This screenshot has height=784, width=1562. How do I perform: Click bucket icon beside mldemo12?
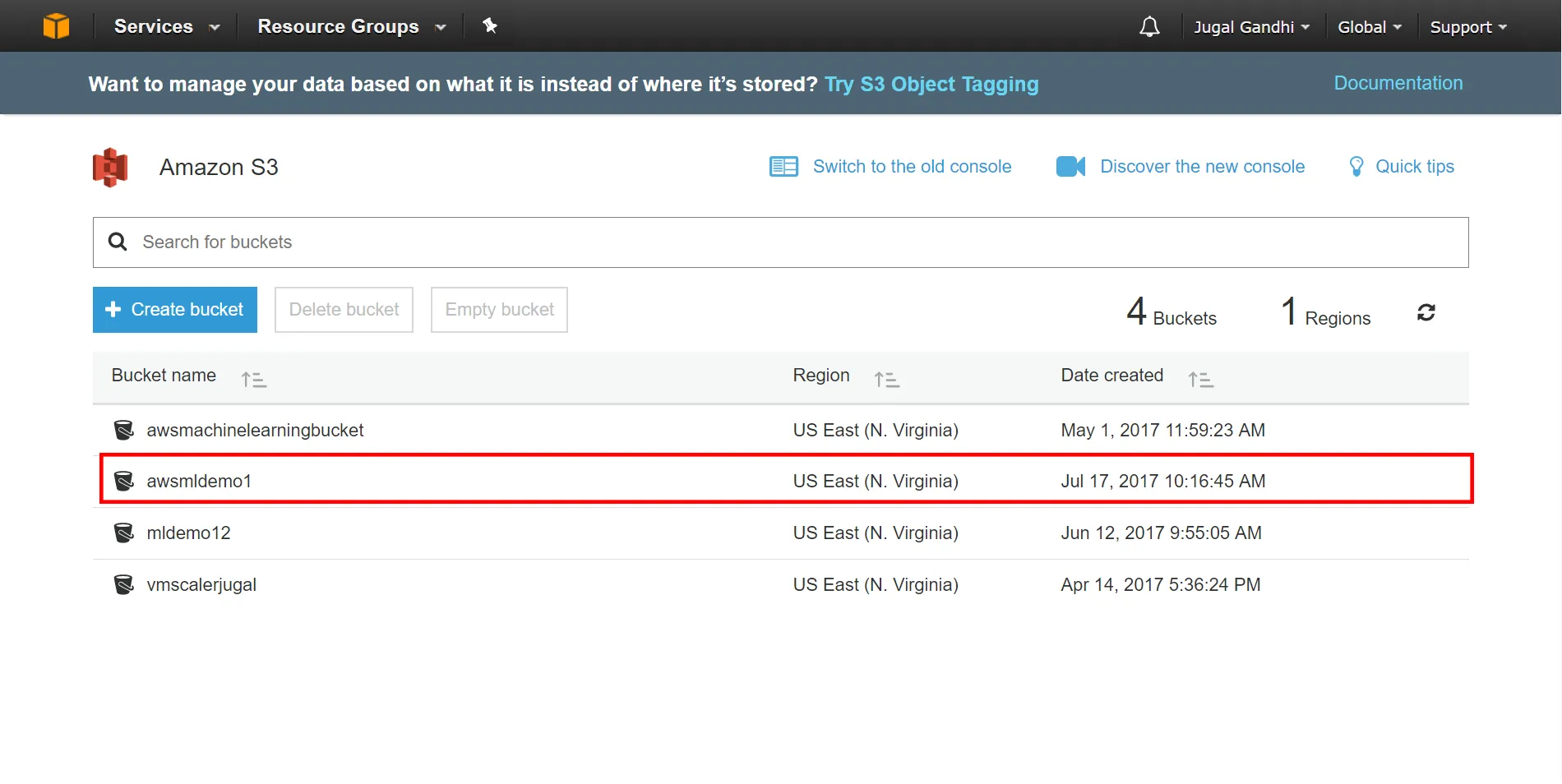(x=124, y=533)
